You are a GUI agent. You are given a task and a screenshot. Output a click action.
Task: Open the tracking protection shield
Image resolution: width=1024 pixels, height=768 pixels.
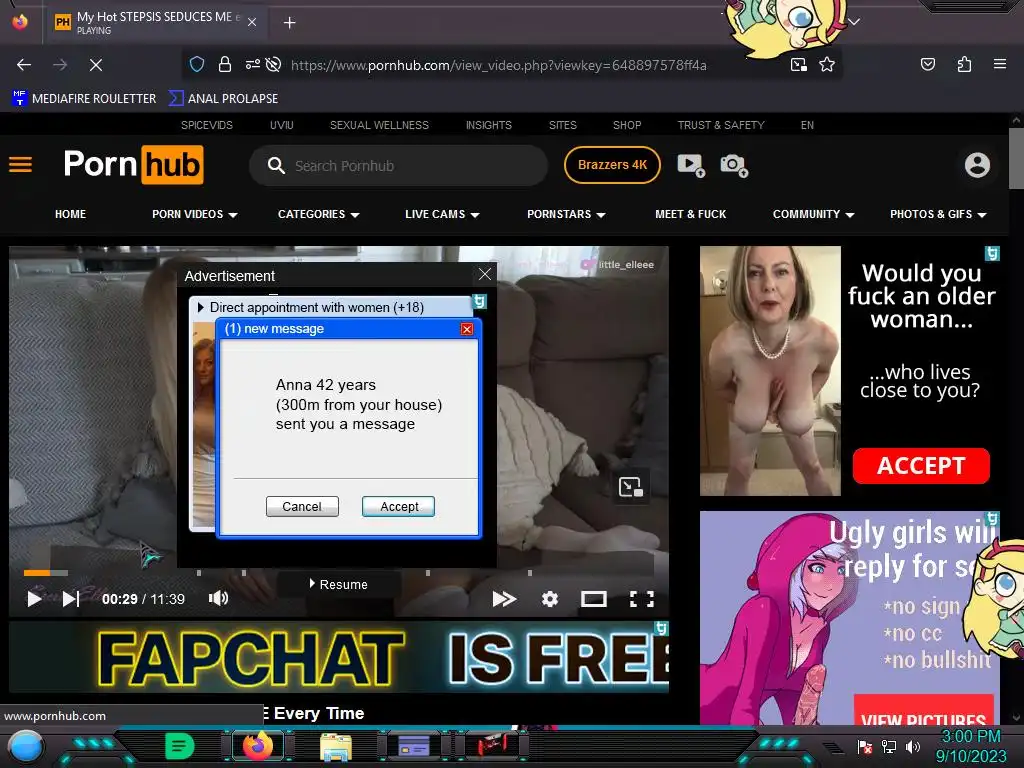(x=197, y=64)
